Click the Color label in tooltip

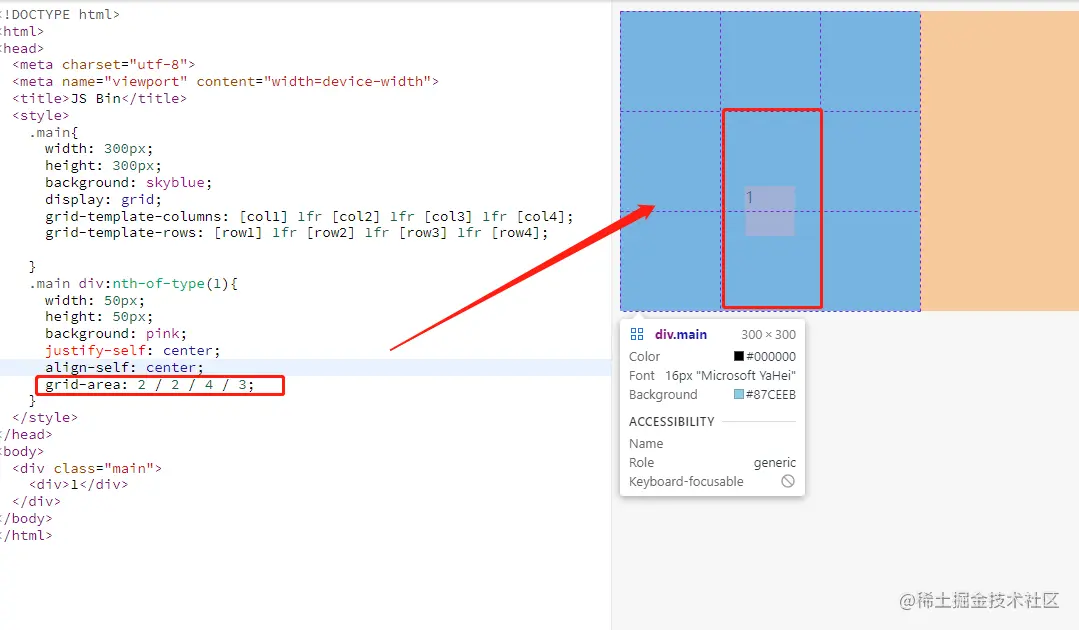pos(644,356)
